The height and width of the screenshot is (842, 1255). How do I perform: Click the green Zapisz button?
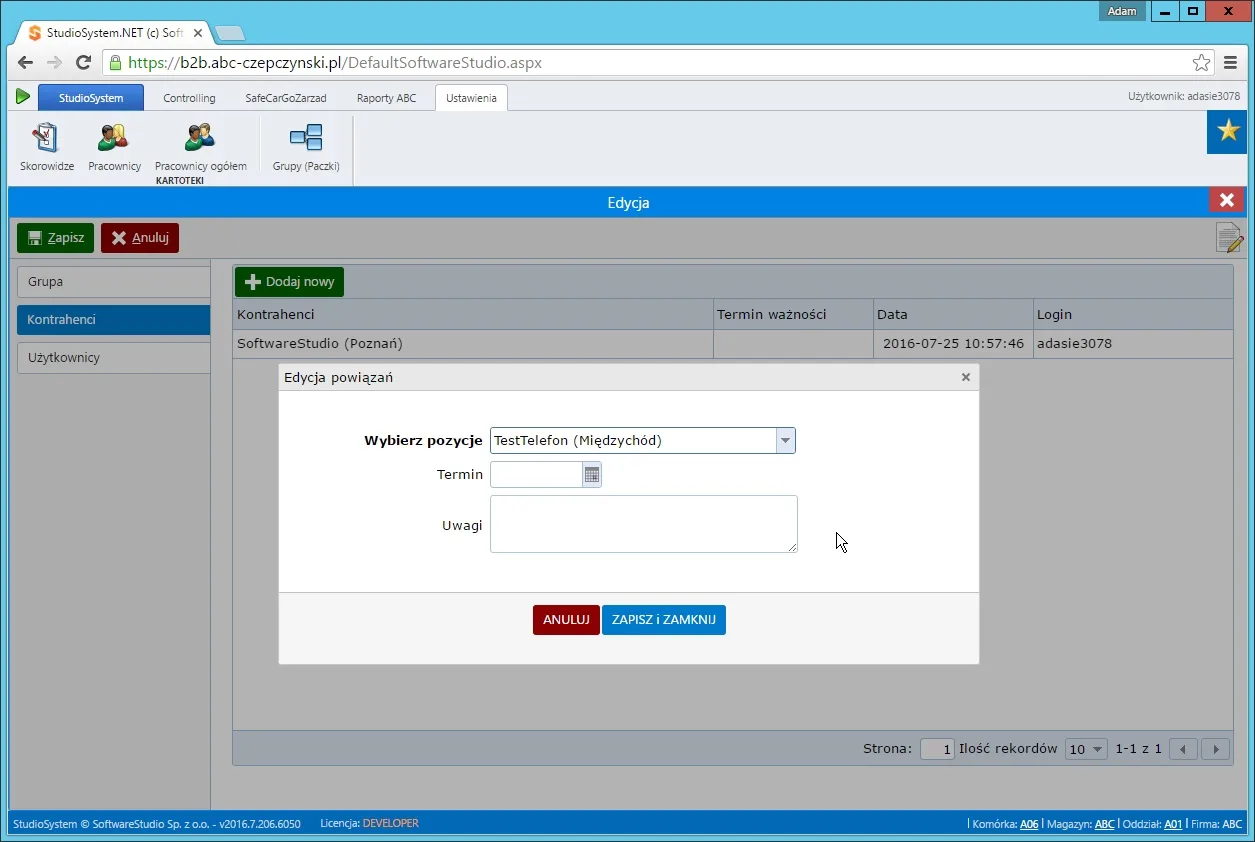pyautogui.click(x=55, y=238)
